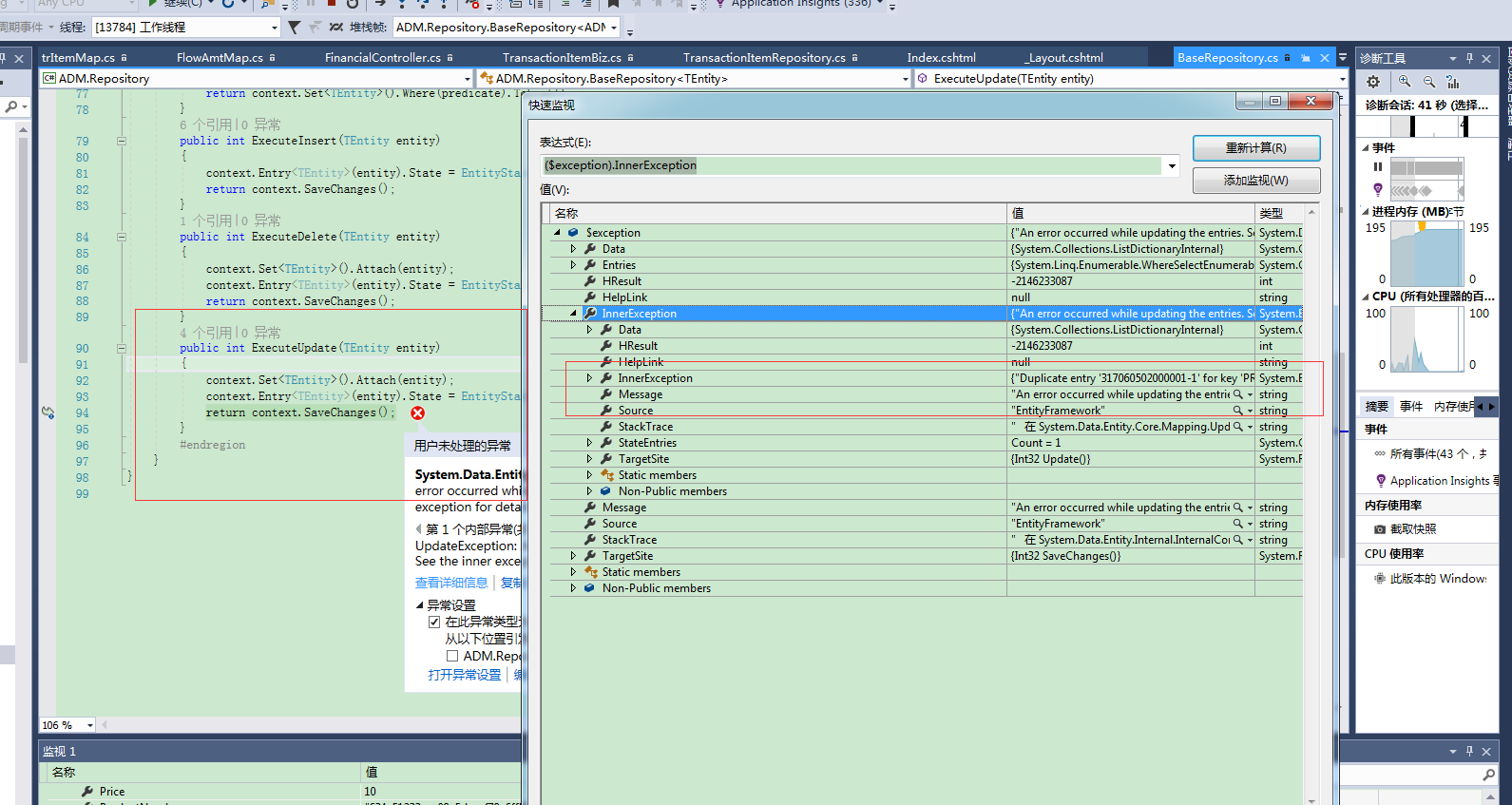This screenshot has width=1512, height=805.
Task: Open the thread selection dropdown
Action: pos(274,28)
